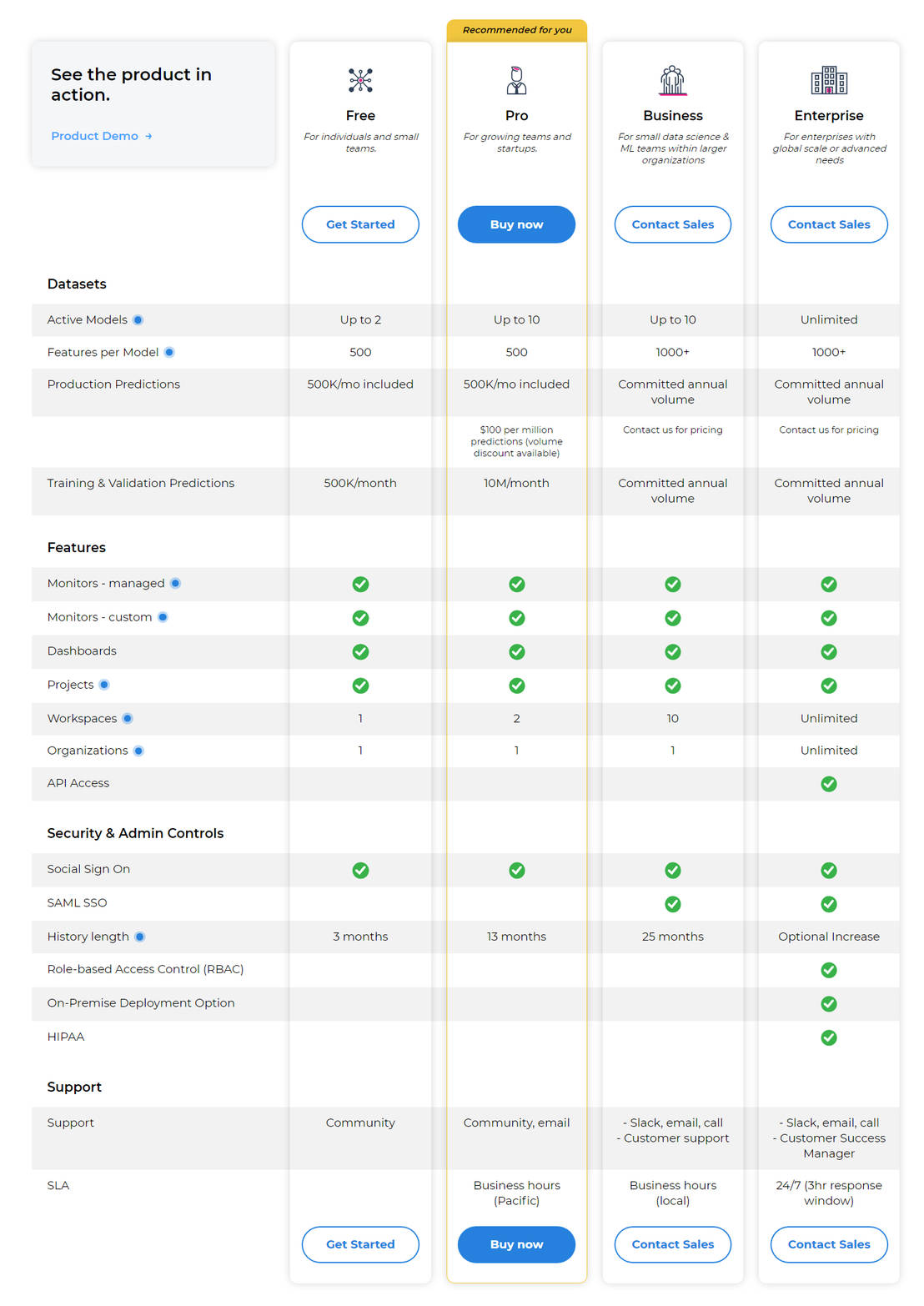Click Buy now for the Pro plan
Screen dimensions: 924x1306
pyautogui.click(x=516, y=224)
